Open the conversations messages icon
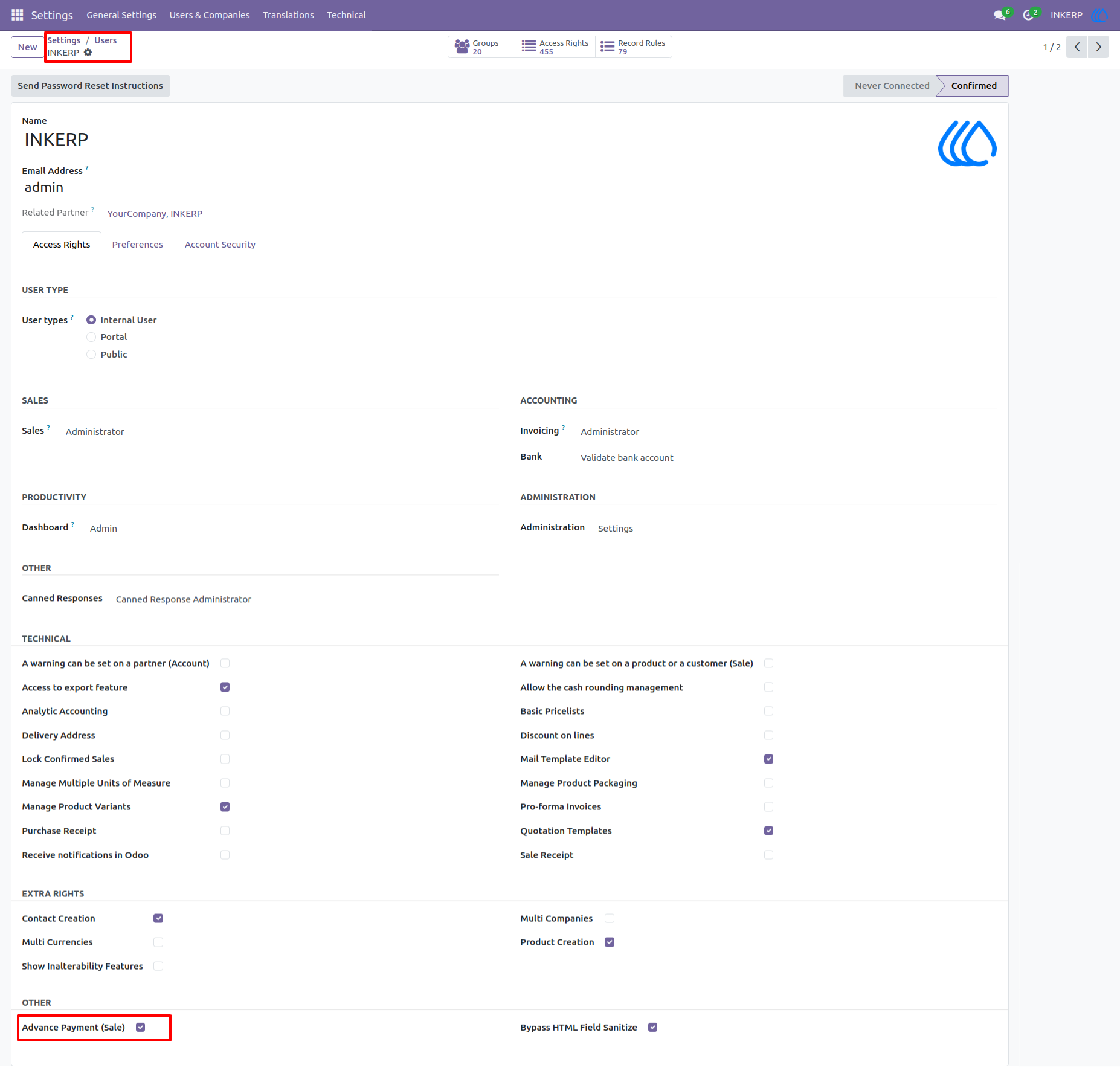Image resolution: width=1120 pixels, height=1068 pixels. (1000, 14)
